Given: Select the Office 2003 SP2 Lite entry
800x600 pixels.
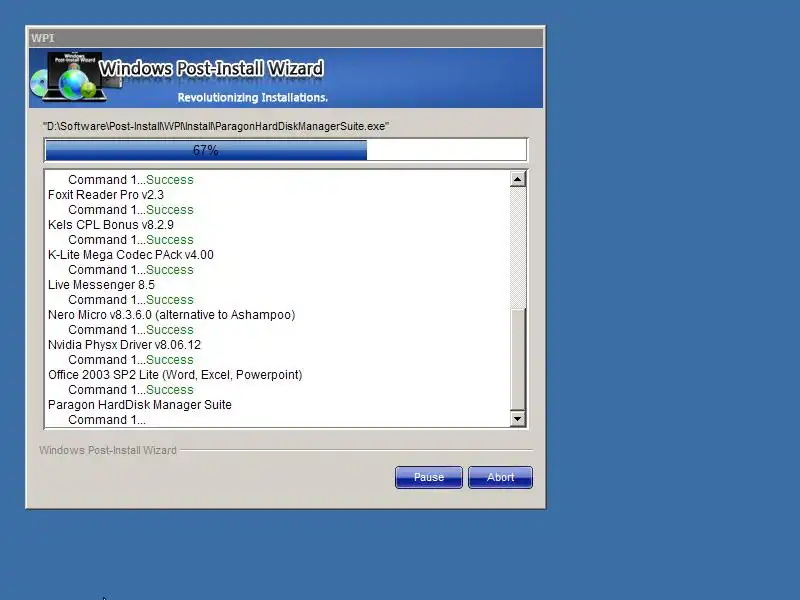Looking at the screenshot, I should [x=175, y=375].
